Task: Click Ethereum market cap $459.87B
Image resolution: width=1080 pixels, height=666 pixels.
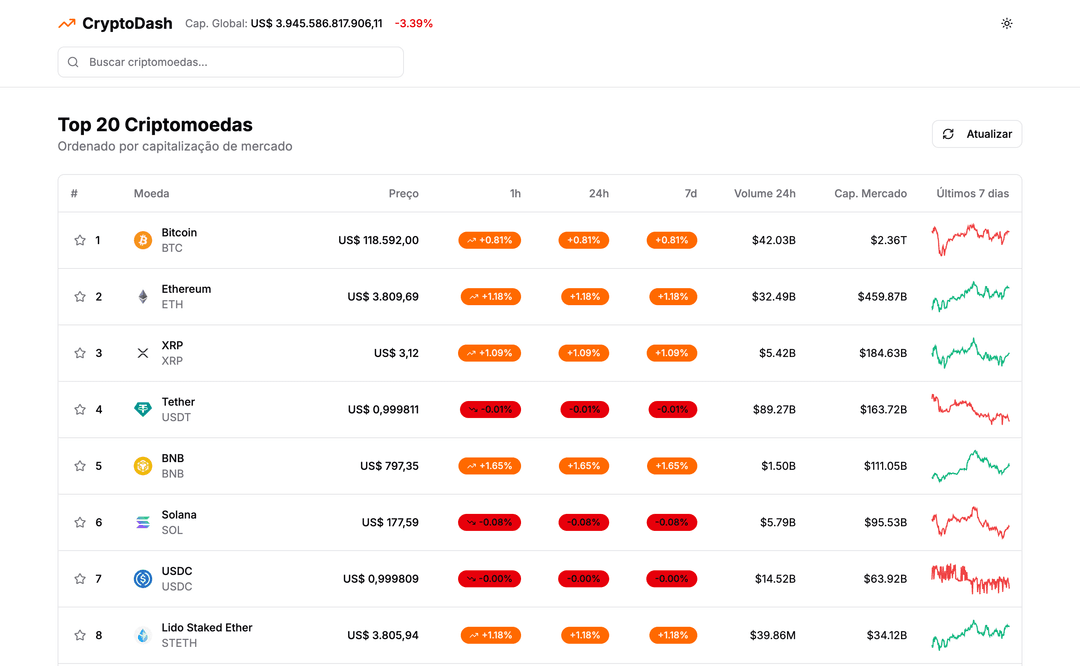Action: point(882,297)
